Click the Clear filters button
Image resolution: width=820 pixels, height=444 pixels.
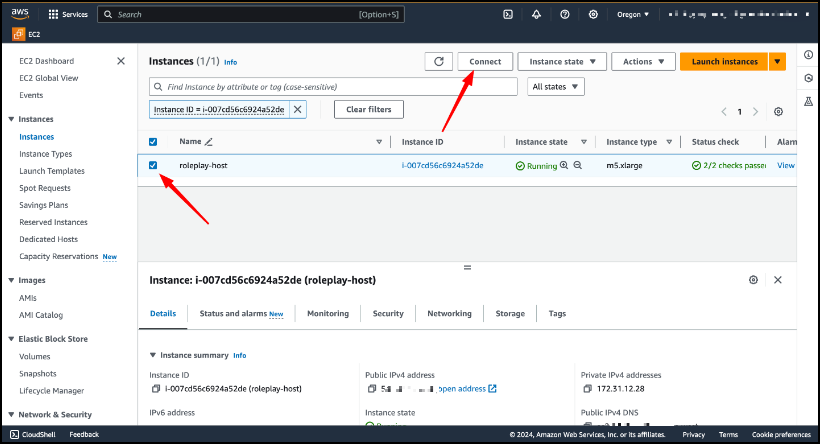click(x=369, y=109)
